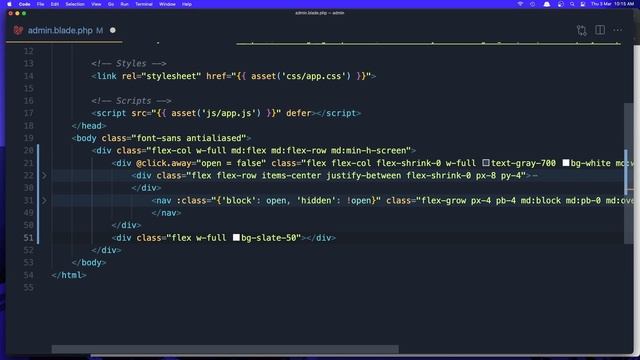Click the 'M' modified git badge on the tab
640x360 pixels.
coord(100,31)
